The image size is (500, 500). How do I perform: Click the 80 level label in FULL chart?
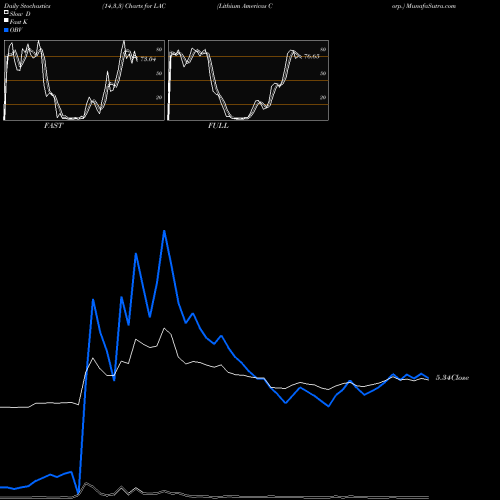point(323,49)
